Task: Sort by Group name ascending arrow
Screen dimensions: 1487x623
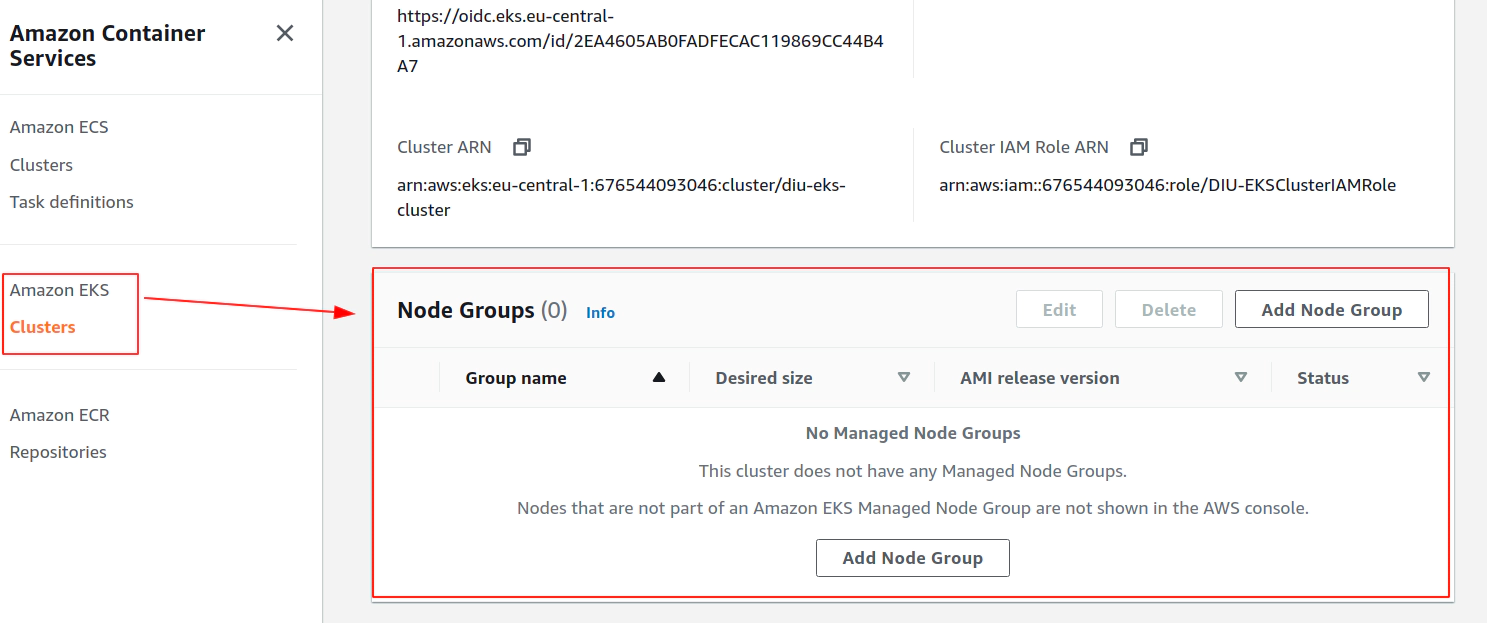Action: [x=658, y=377]
